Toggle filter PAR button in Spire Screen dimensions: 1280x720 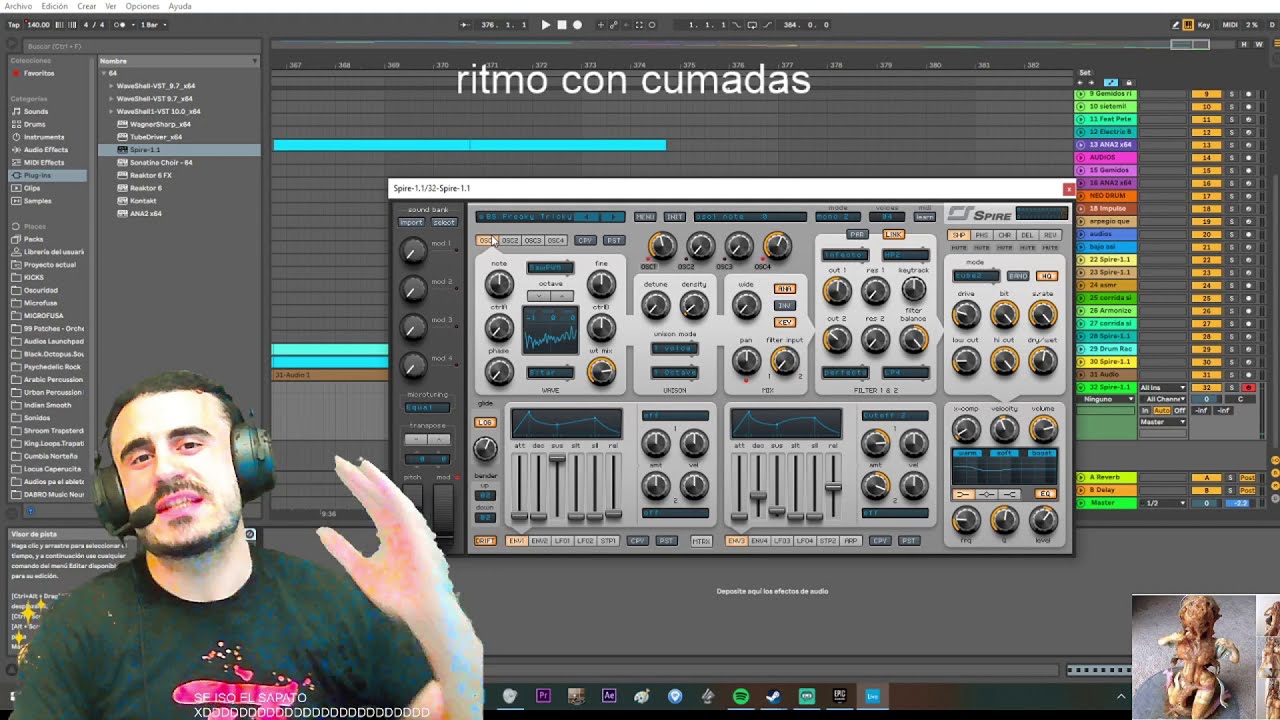[857, 234]
